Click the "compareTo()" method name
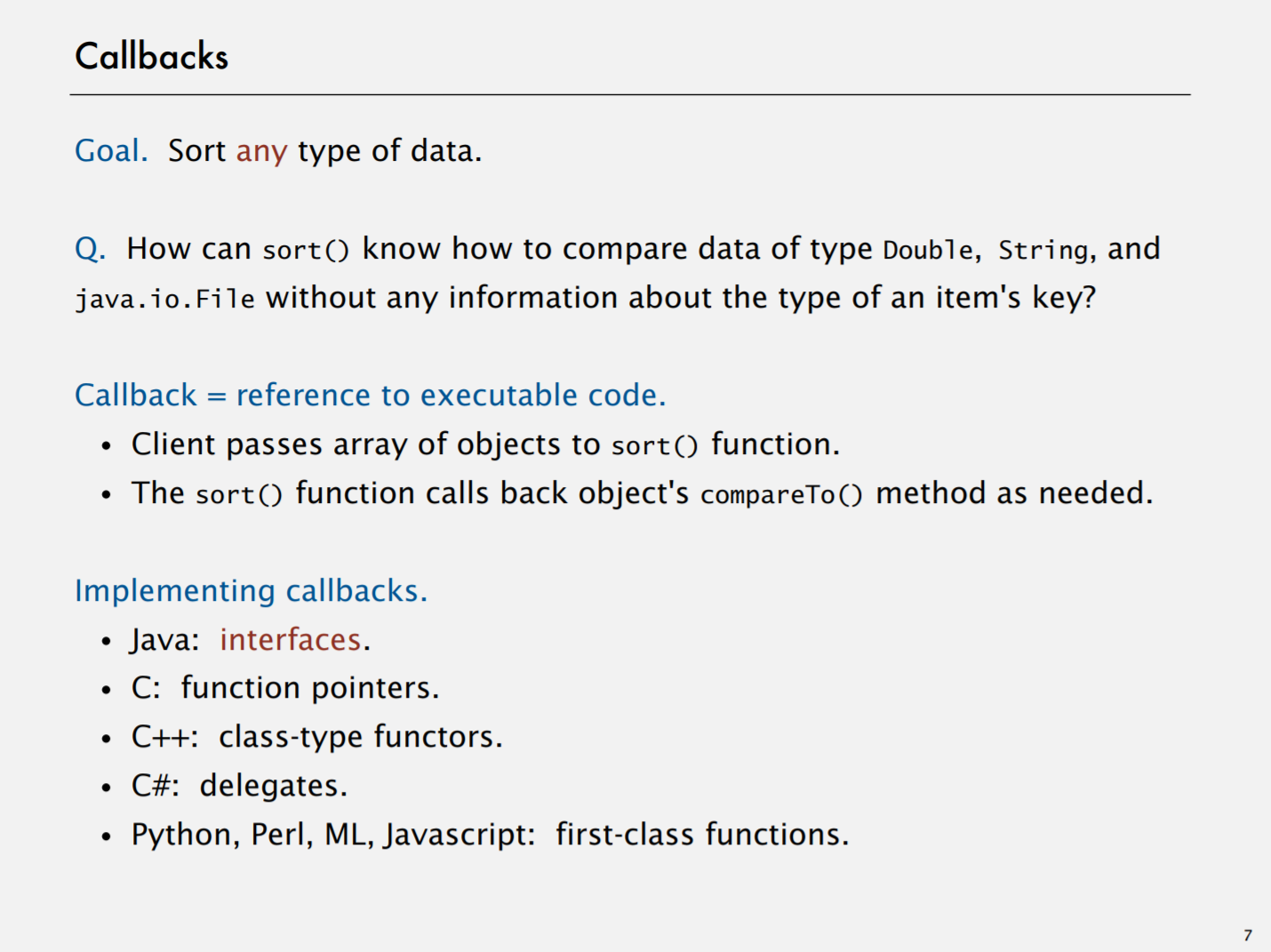1271x952 pixels. click(781, 495)
